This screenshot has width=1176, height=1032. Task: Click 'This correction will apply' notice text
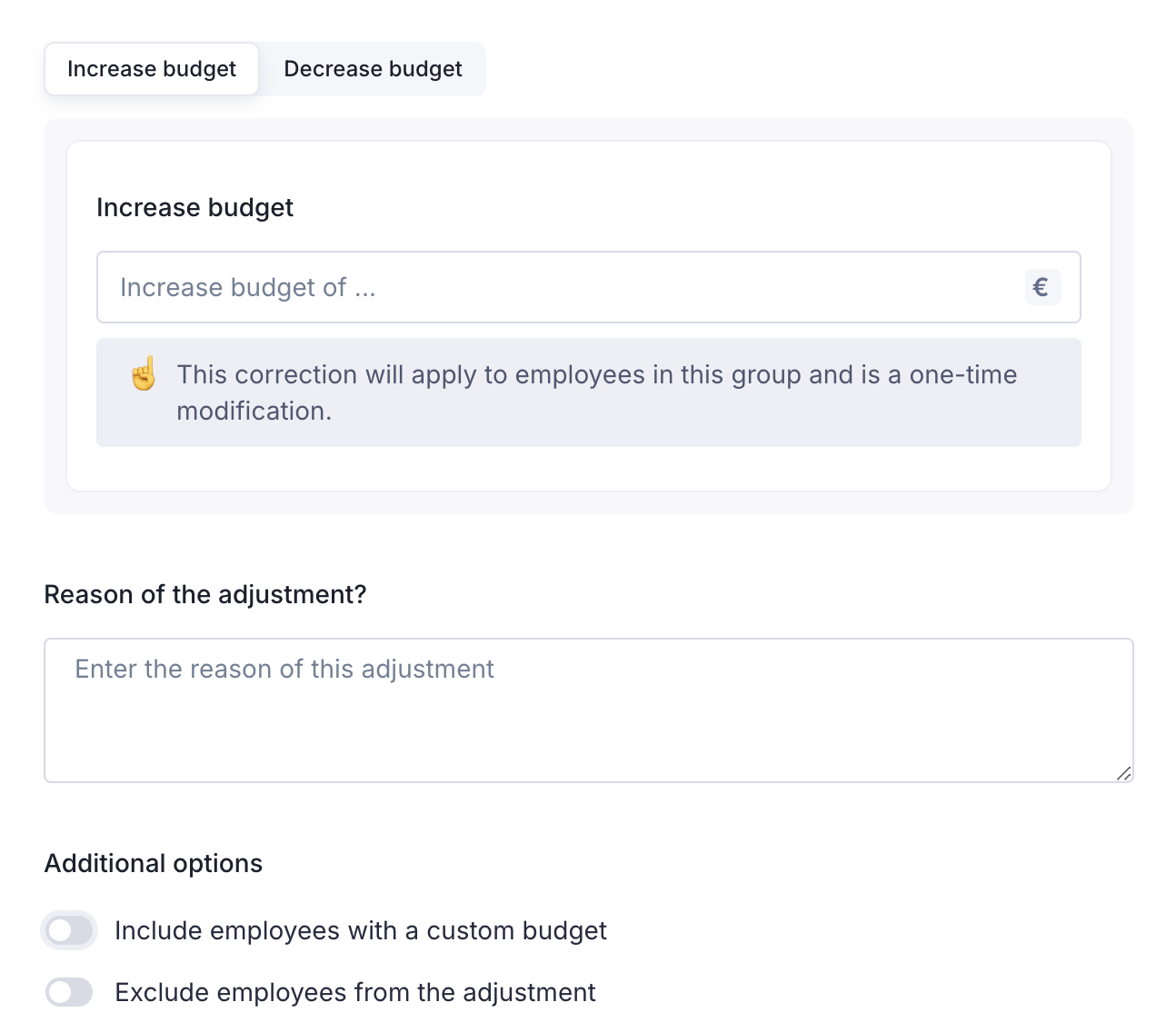(x=596, y=375)
